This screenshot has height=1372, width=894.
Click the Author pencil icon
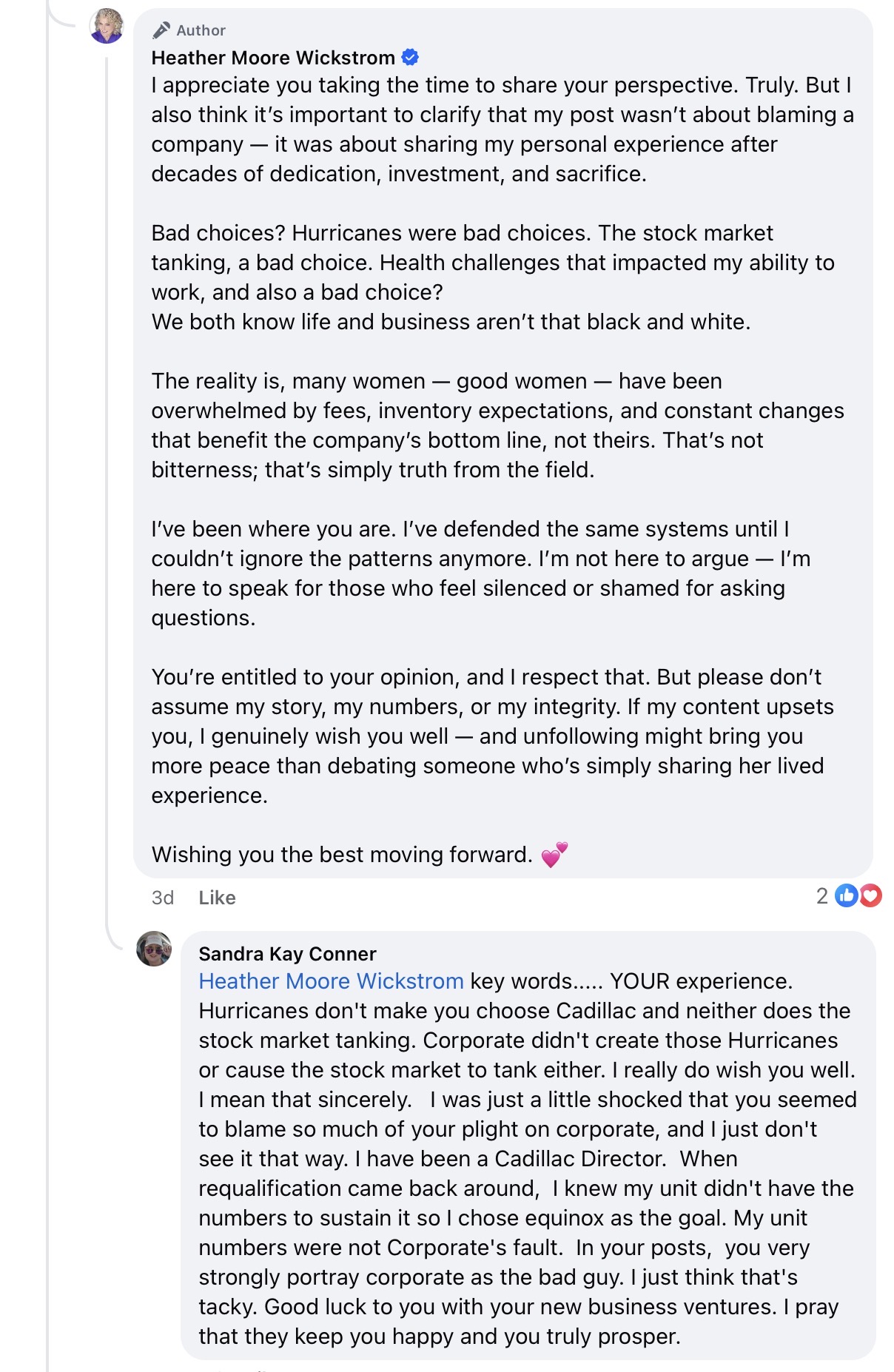click(x=161, y=30)
